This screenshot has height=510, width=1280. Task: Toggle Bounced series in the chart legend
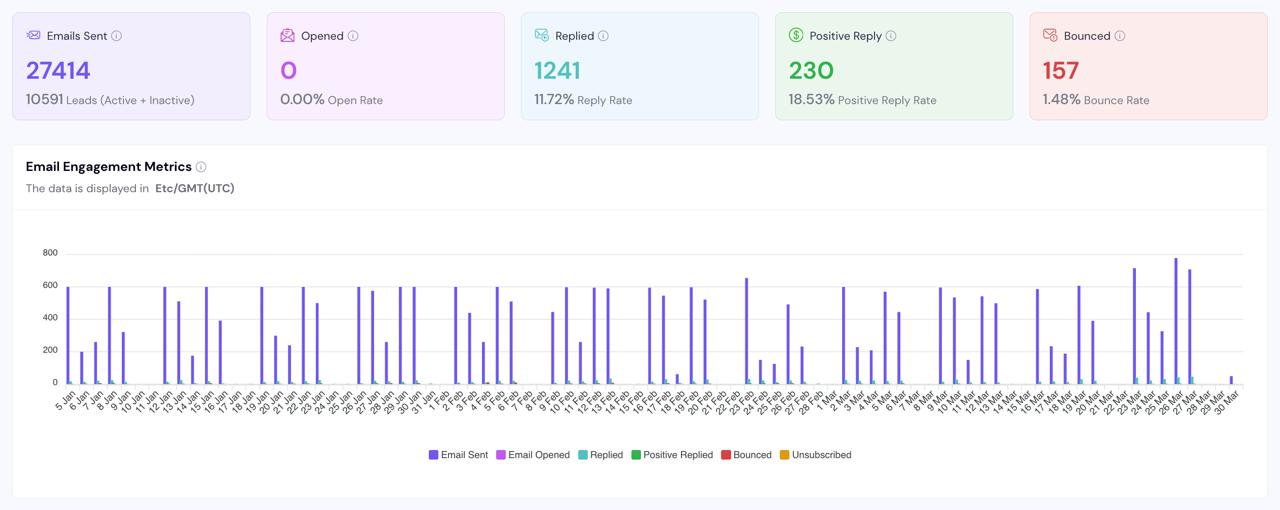click(x=746, y=455)
